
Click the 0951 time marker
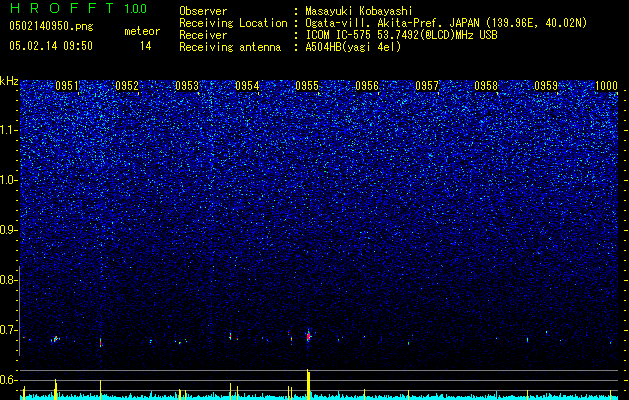[x=67, y=86]
